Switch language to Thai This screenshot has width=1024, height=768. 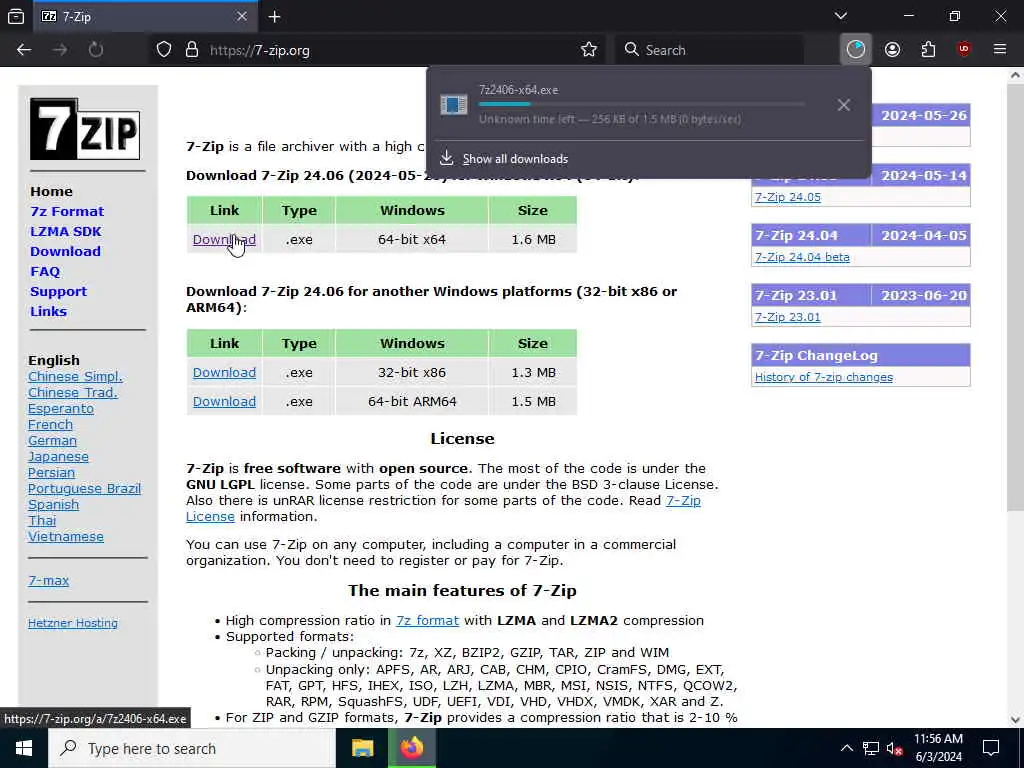coord(42,520)
